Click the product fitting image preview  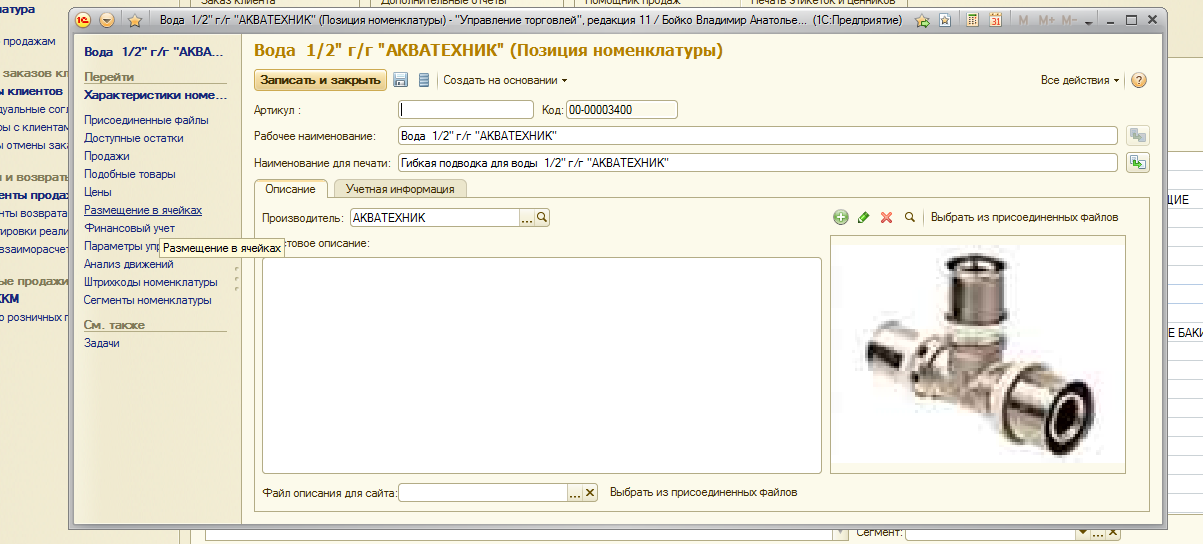[x=977, y=354]
